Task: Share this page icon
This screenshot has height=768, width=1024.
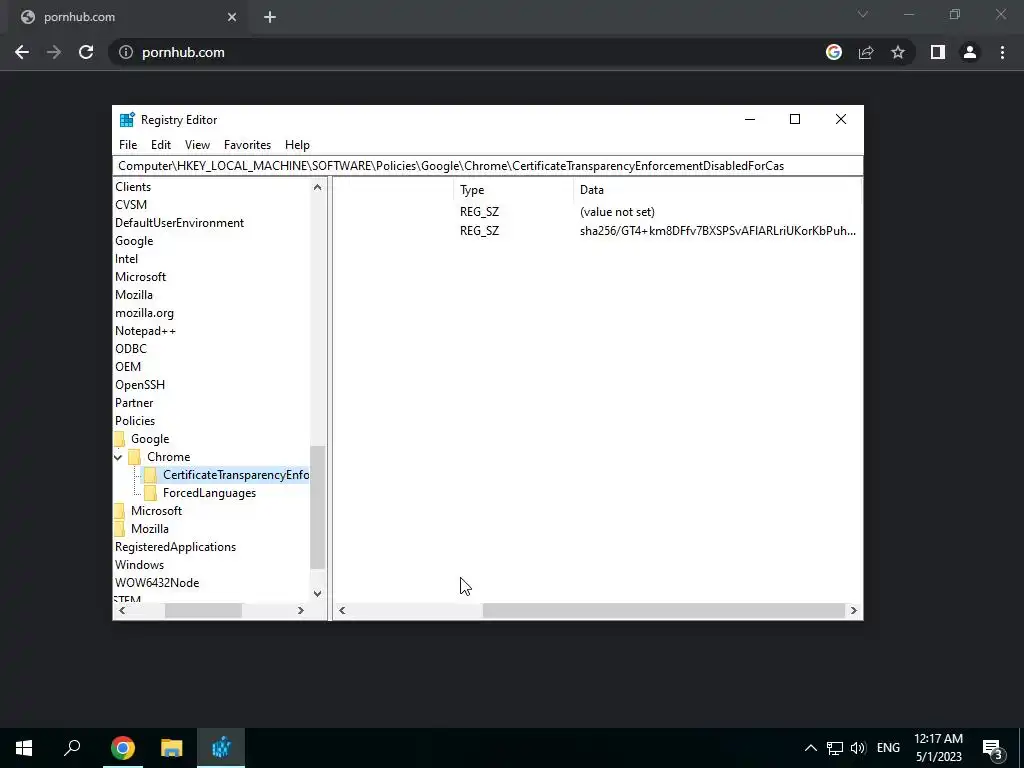Action: pos(866,52)
